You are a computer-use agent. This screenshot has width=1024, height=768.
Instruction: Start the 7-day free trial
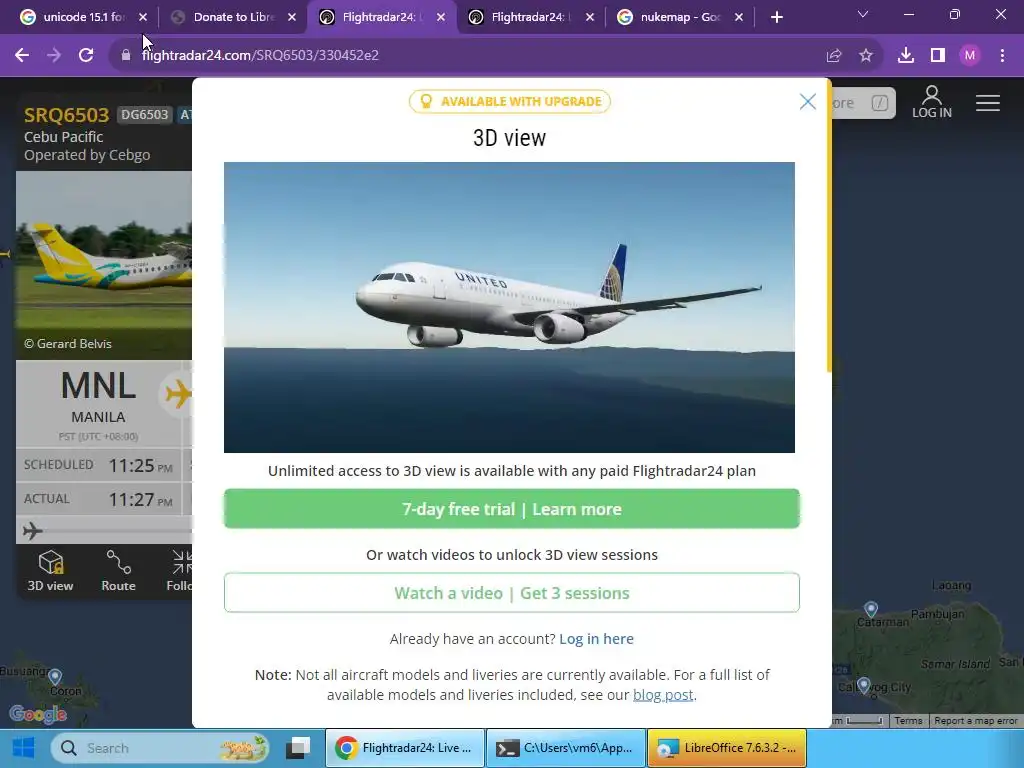(x=511, y=509)
